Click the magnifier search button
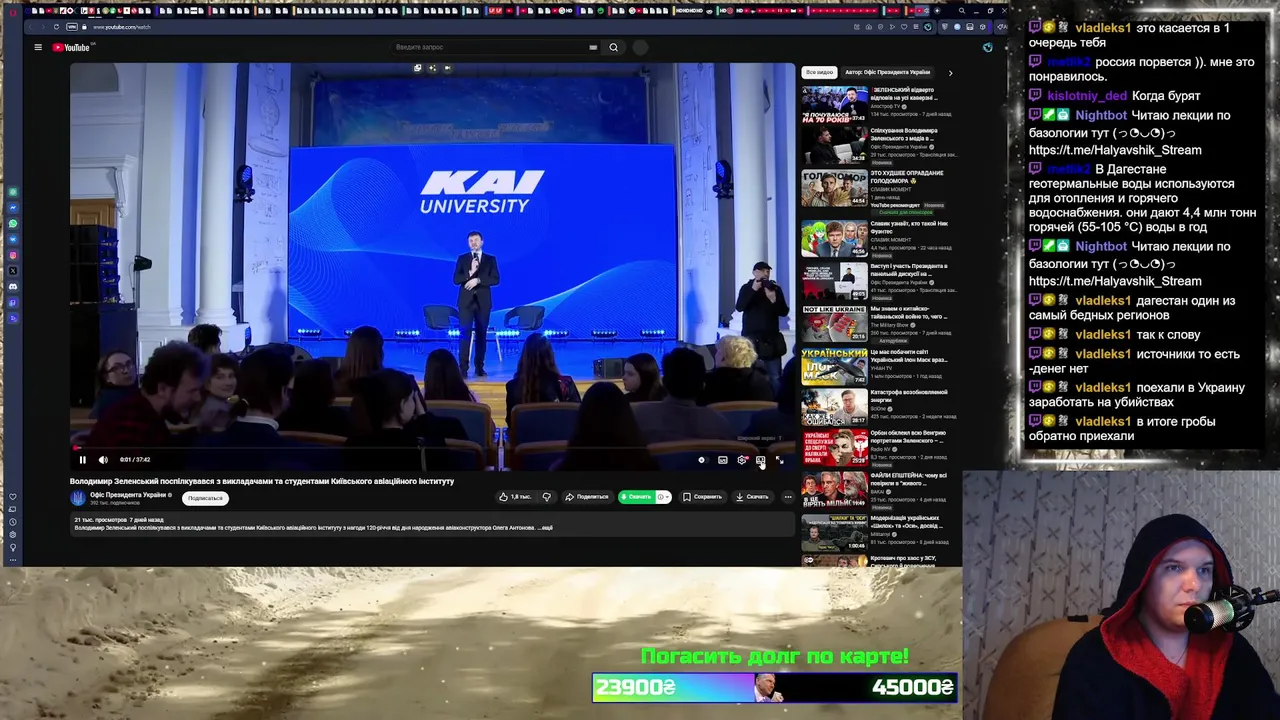The height and width of the screenshot is (720, 1280). coord(614,47)
